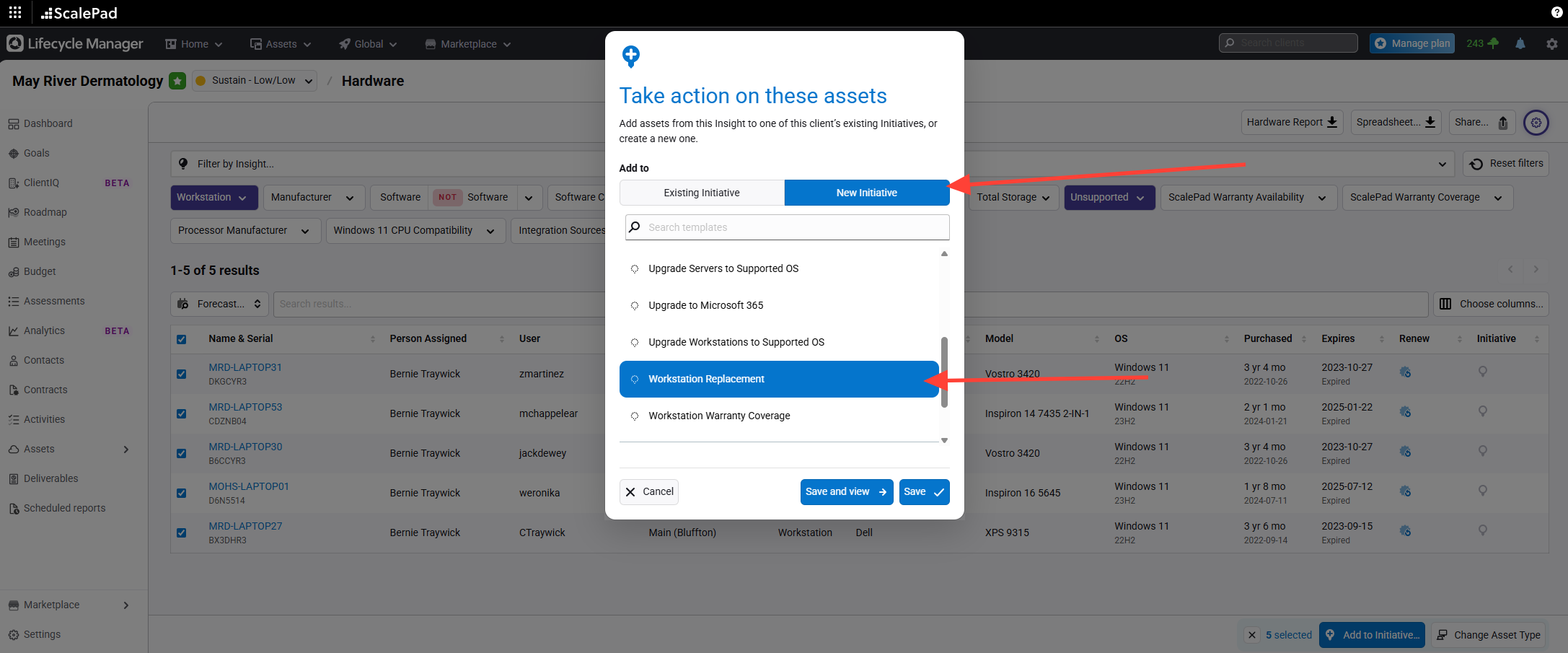Image resolution: width=1568 pixels, height=653 pixels.
Task: Select the Workstation Warranty Coverage template
Action: [x=718, y=416]
